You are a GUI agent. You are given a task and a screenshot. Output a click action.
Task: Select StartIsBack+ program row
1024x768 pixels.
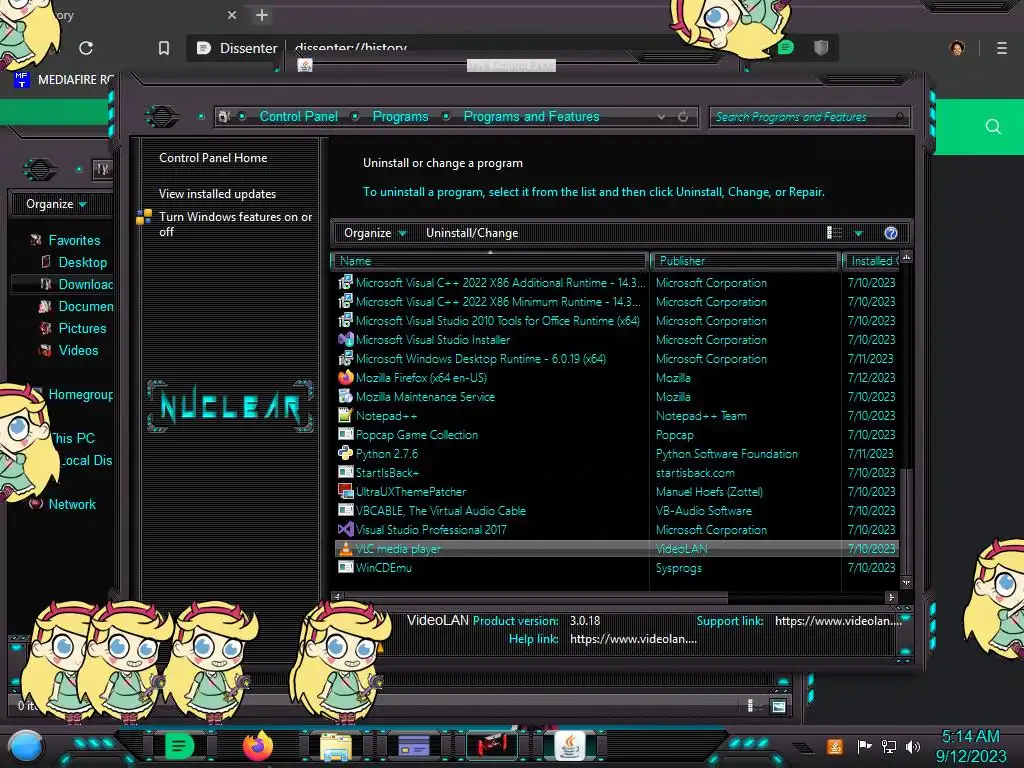616,472
